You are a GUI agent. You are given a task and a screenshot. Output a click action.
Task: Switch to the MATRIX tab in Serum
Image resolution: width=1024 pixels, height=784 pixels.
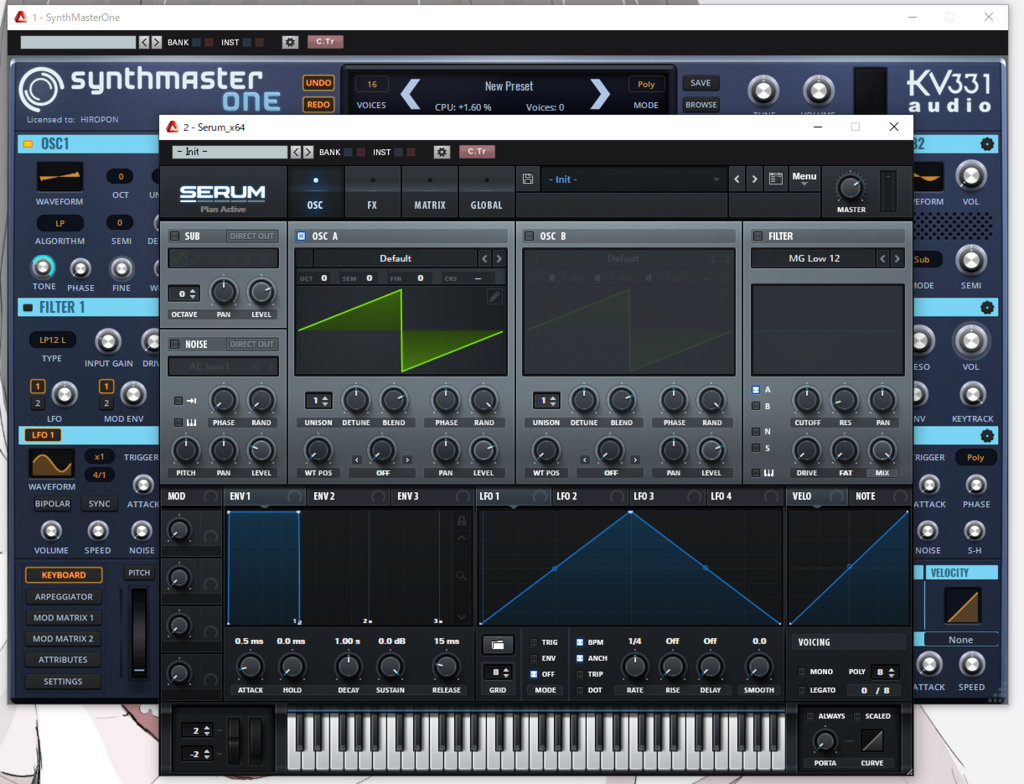(x=430, y=191)
